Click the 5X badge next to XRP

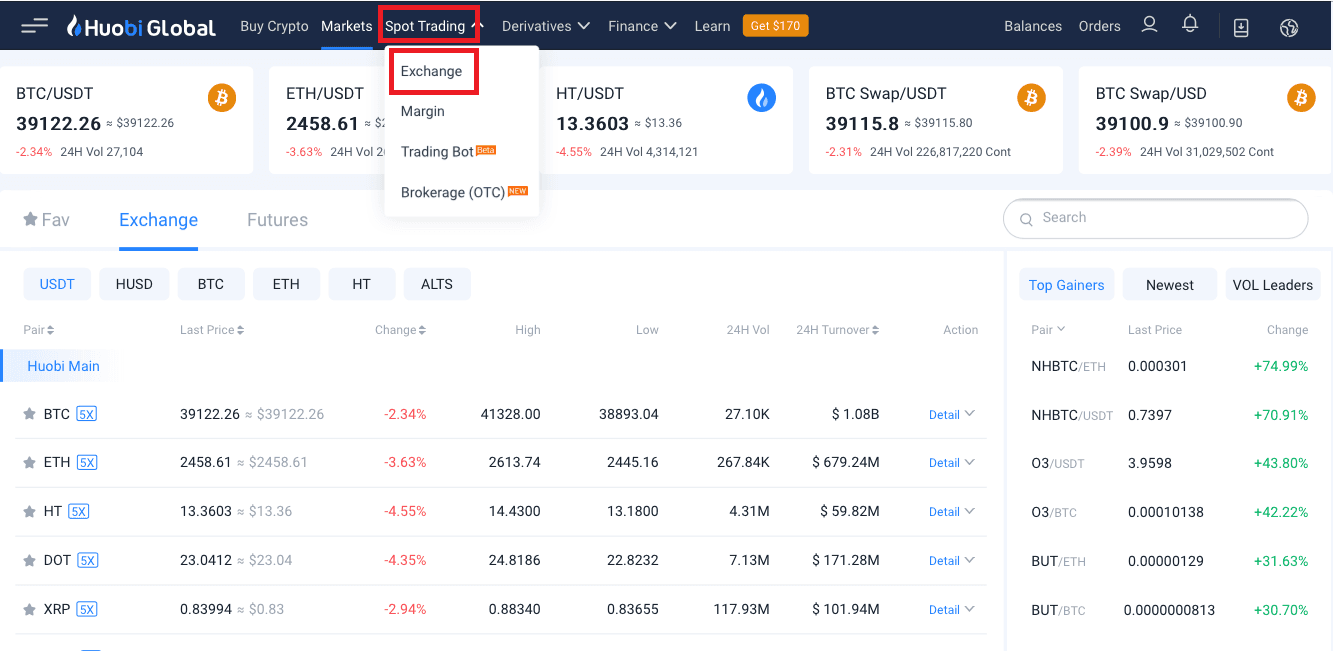tap(87, 609)
